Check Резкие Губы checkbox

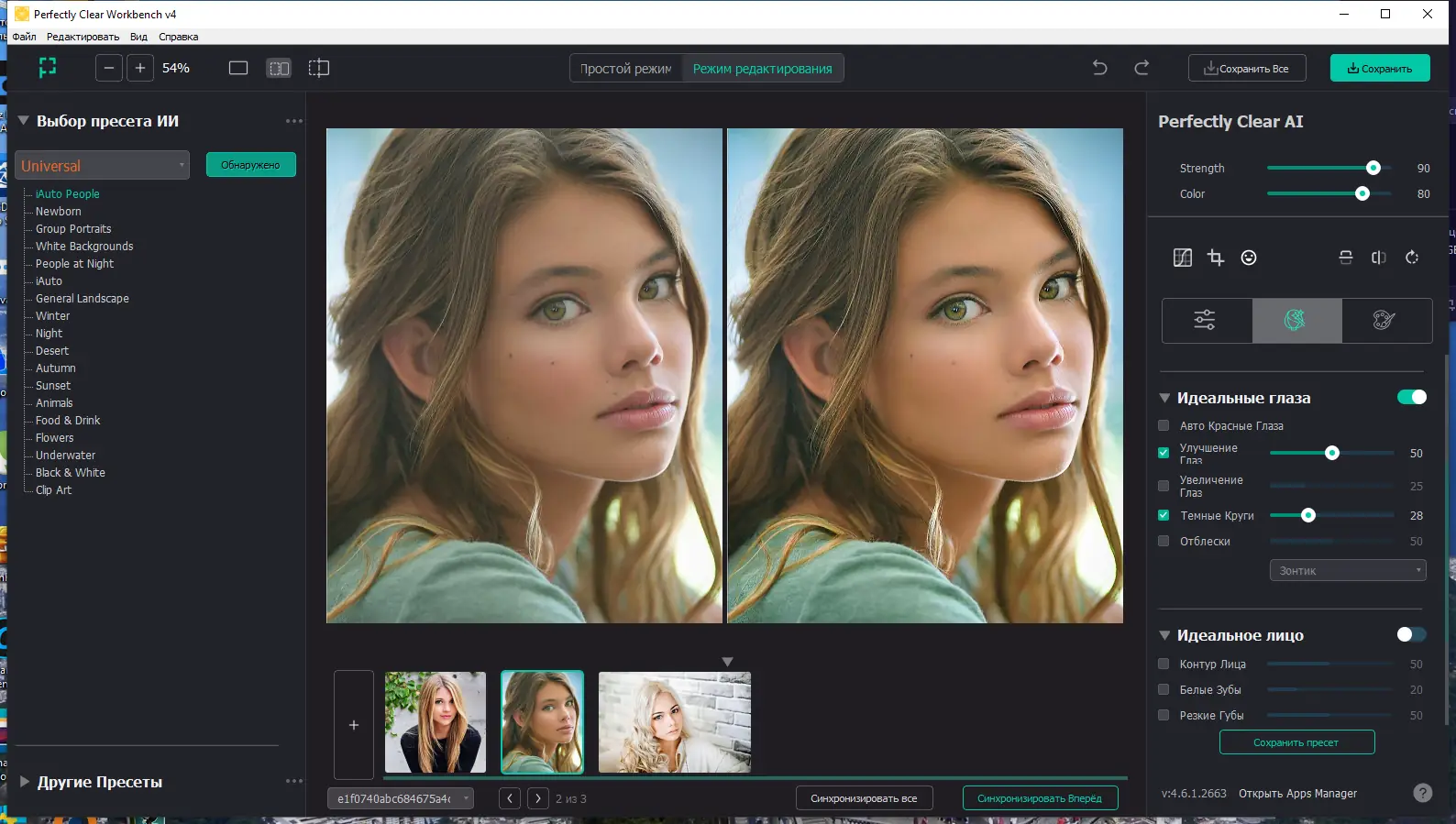(x=1164, y=715)
